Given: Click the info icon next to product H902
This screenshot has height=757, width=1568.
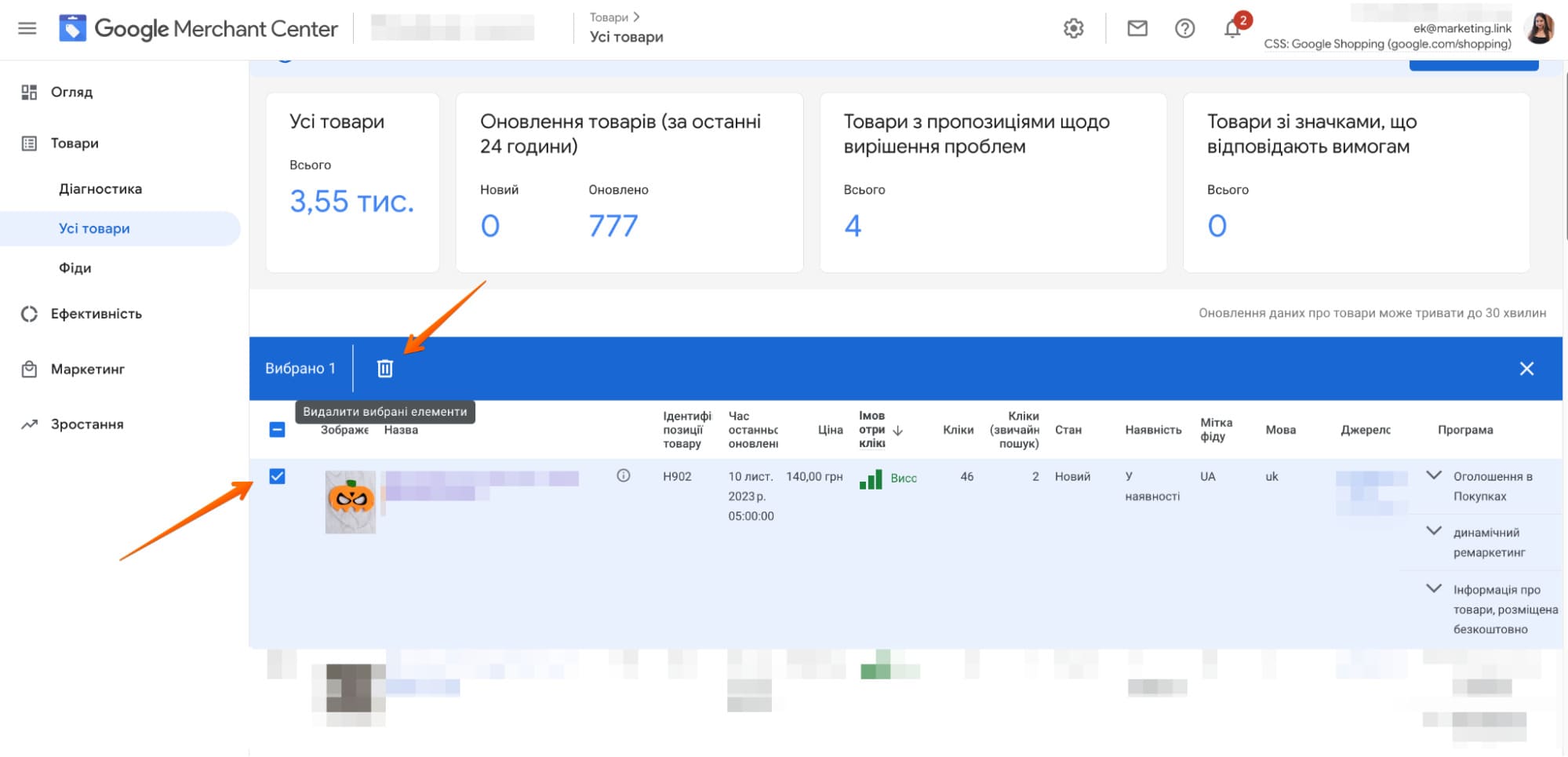Looking at the screenshot, I should [624, 475].
